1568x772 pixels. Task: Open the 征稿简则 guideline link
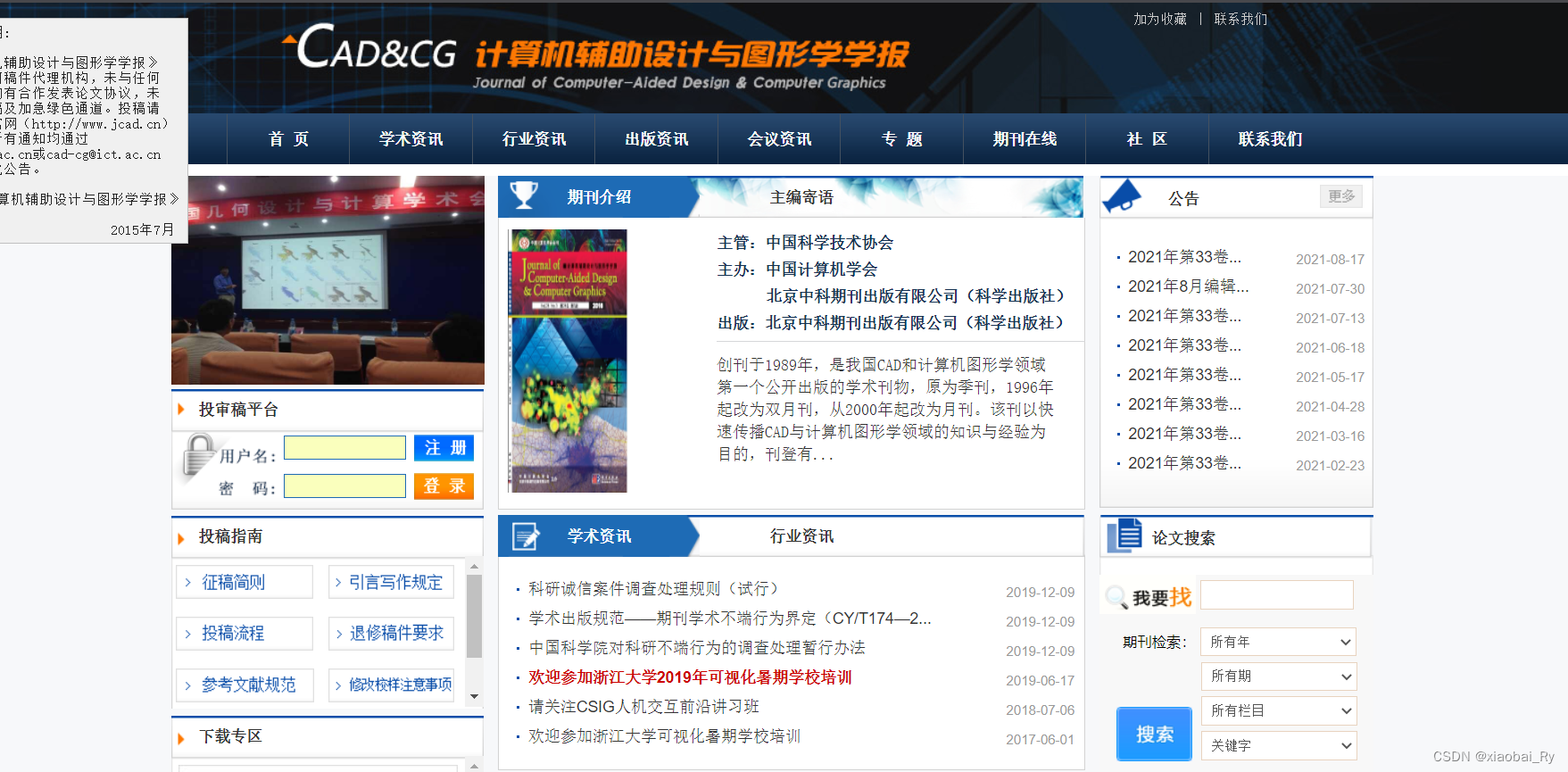245,582
